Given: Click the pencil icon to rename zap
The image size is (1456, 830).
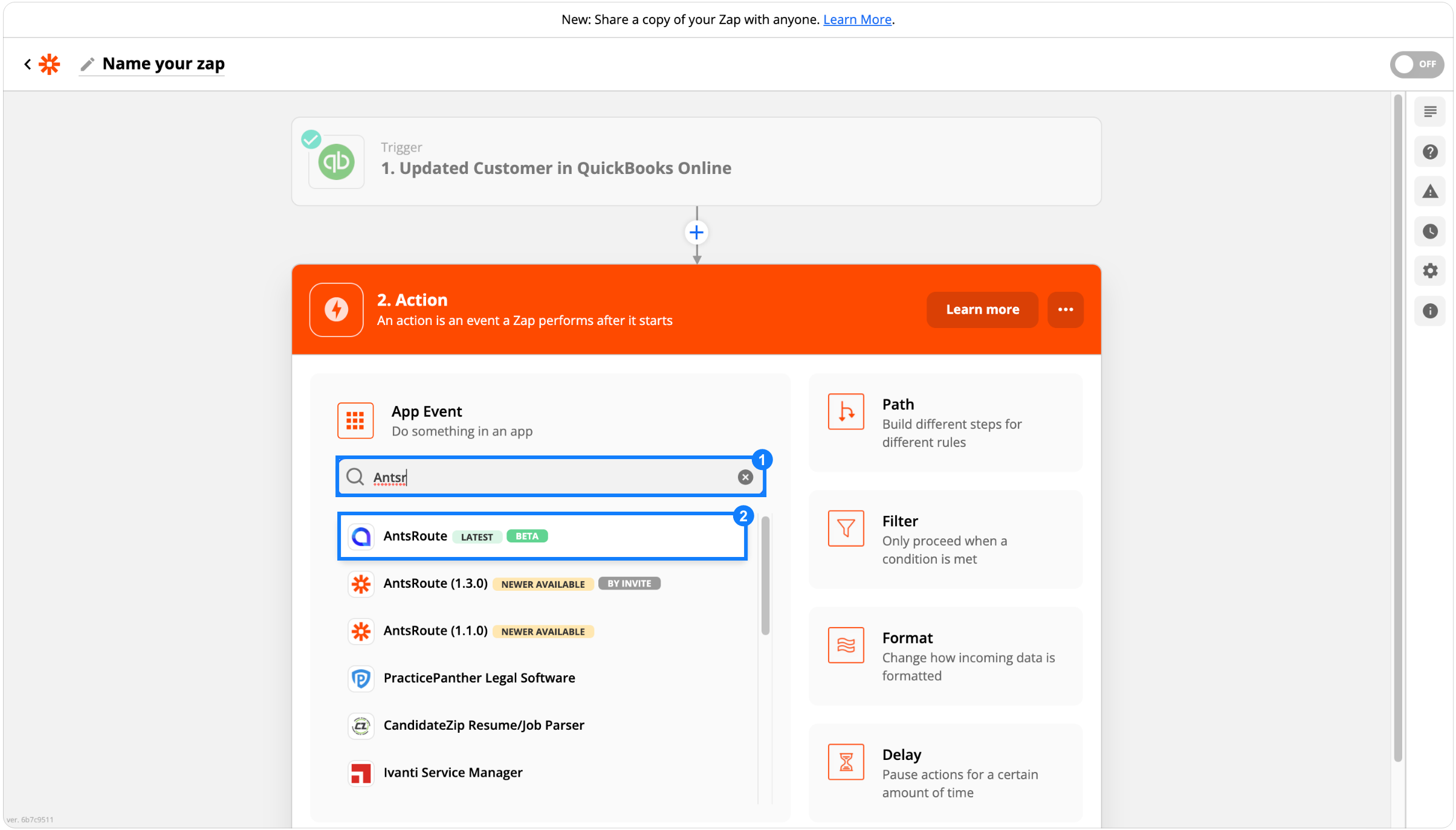Looking at the screenshot, I should [x=88, y=64].
